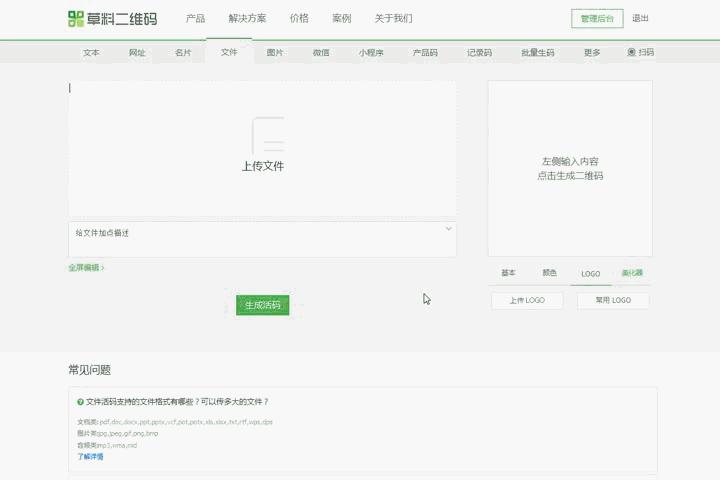This screenshot has width=720, height=480.
Task: Click the QR code preview panel
Action: click(x=570, y=169)
